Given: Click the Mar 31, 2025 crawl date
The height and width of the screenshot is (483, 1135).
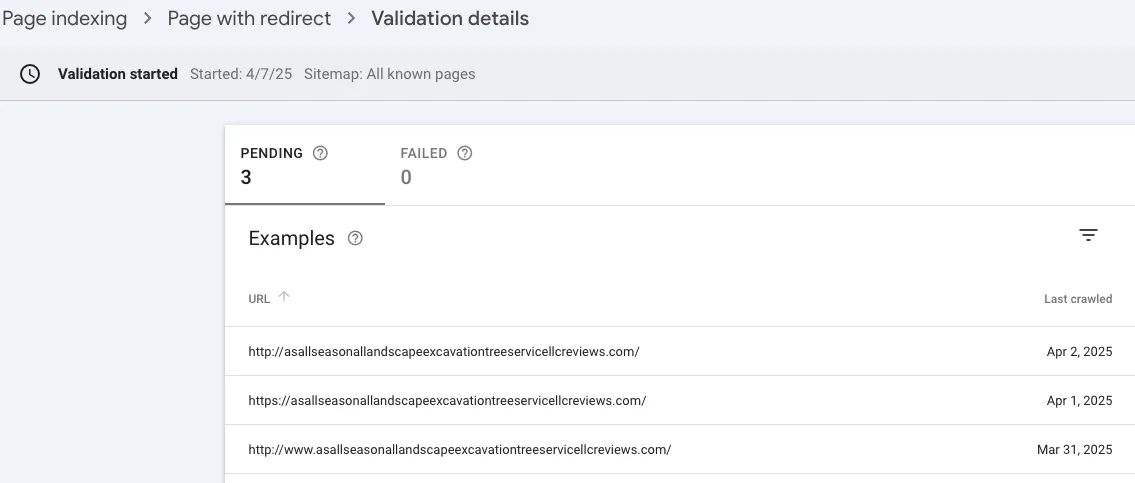Looking at the screenshot, I should (1074, 449).
